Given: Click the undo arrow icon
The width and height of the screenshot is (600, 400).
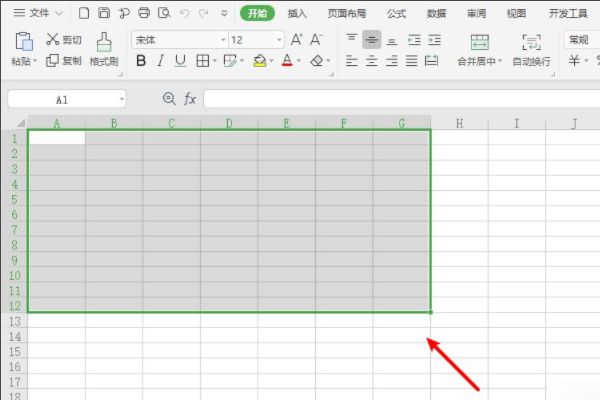Looking at the screenshot, I should coord(184,13).
